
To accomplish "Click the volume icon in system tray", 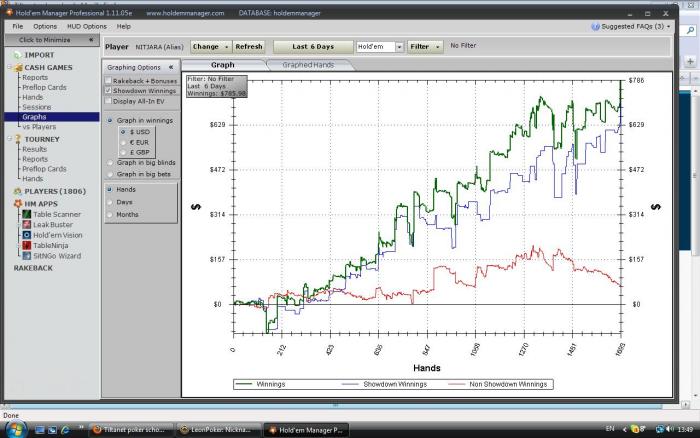I will [670, 429].
